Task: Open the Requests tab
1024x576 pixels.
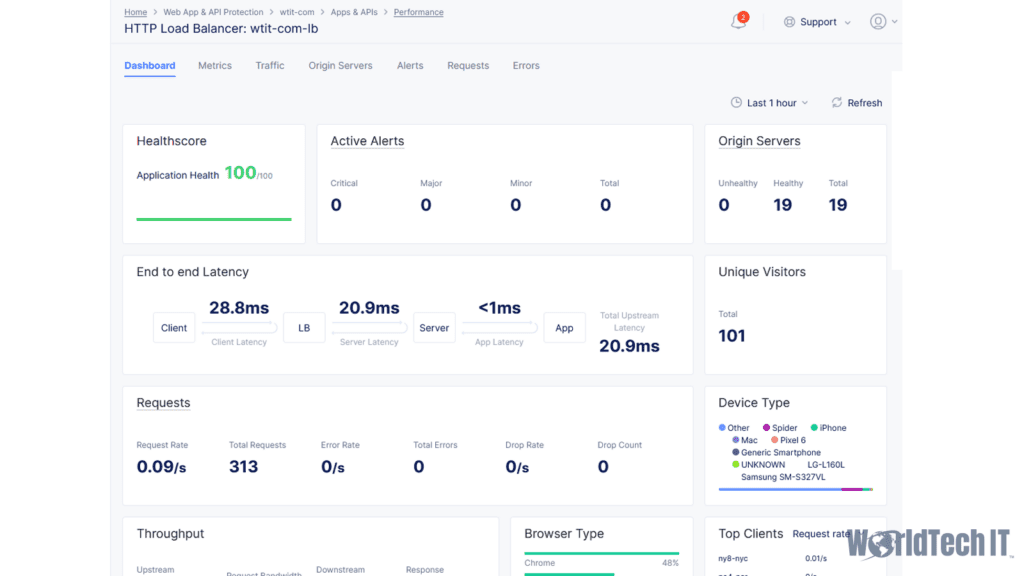Action: 468,65
